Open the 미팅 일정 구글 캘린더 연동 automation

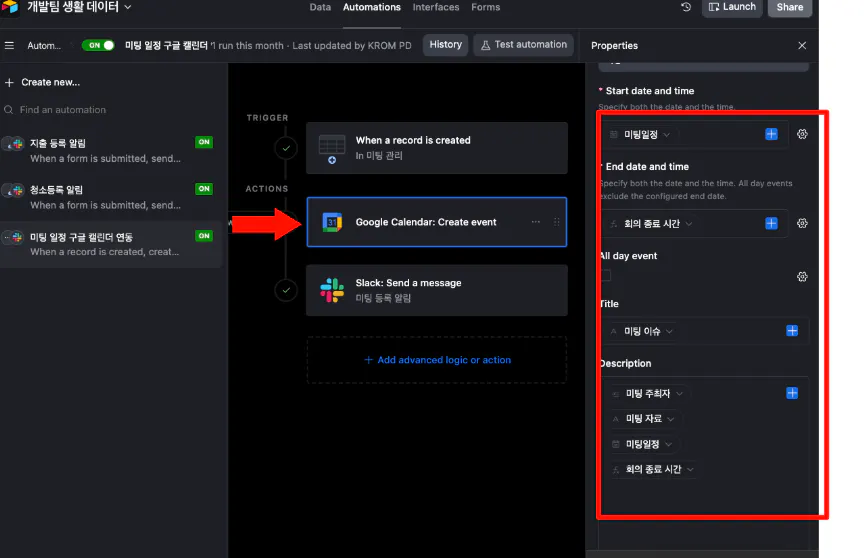pos(111,244)
